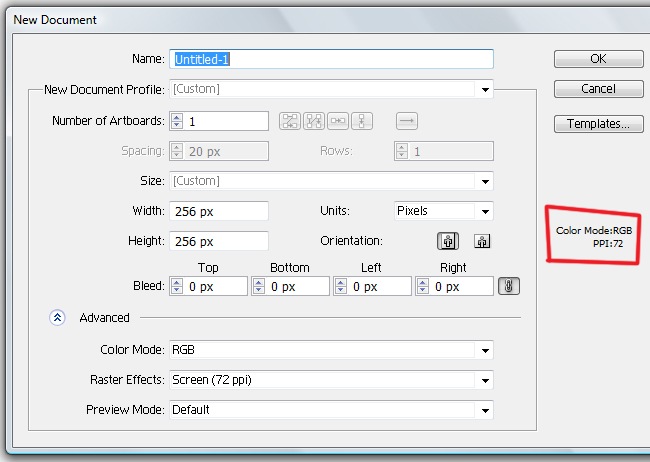
Task: Decrease Bottom bleed value
Action: point(259,290)
